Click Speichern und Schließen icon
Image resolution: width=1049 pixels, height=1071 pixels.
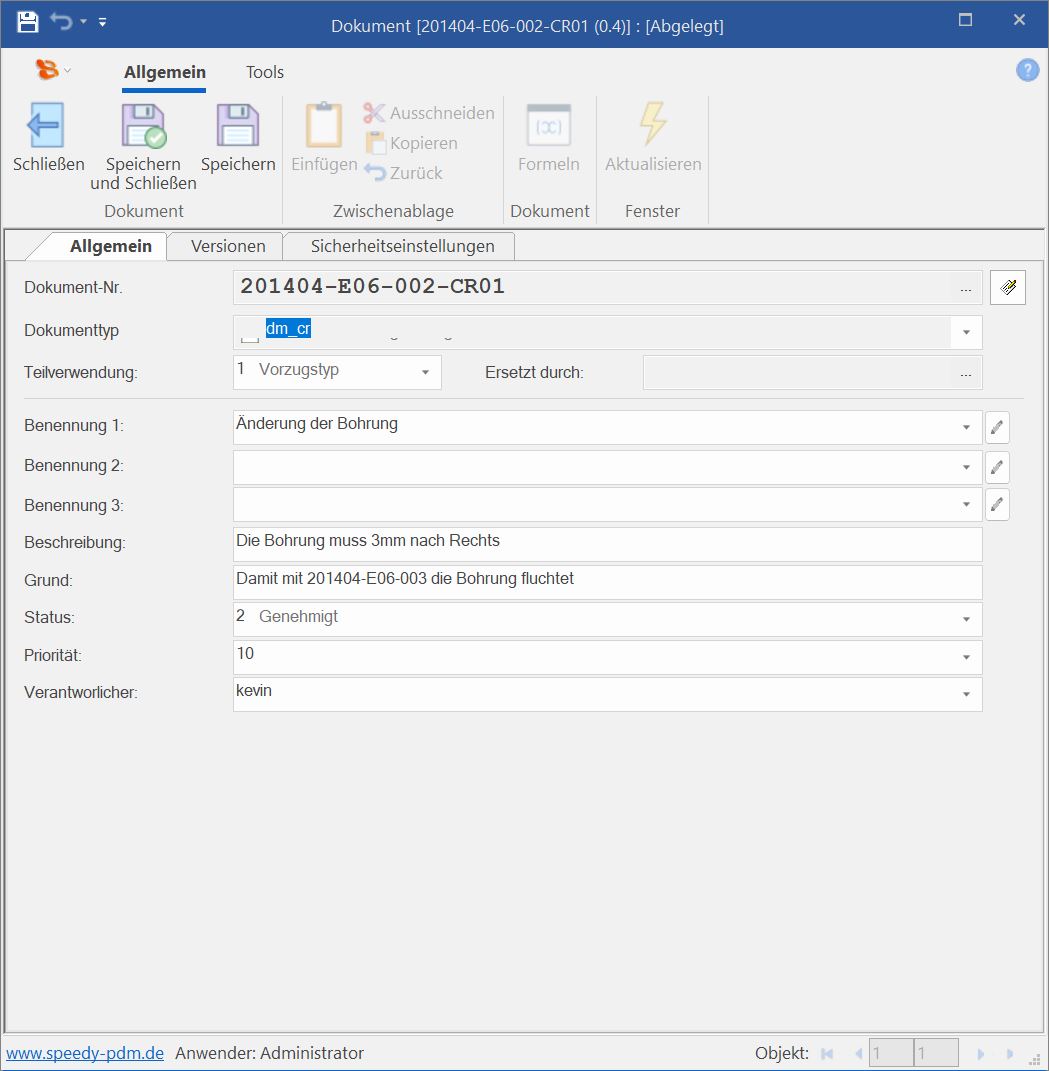click(x=143, y=126)
